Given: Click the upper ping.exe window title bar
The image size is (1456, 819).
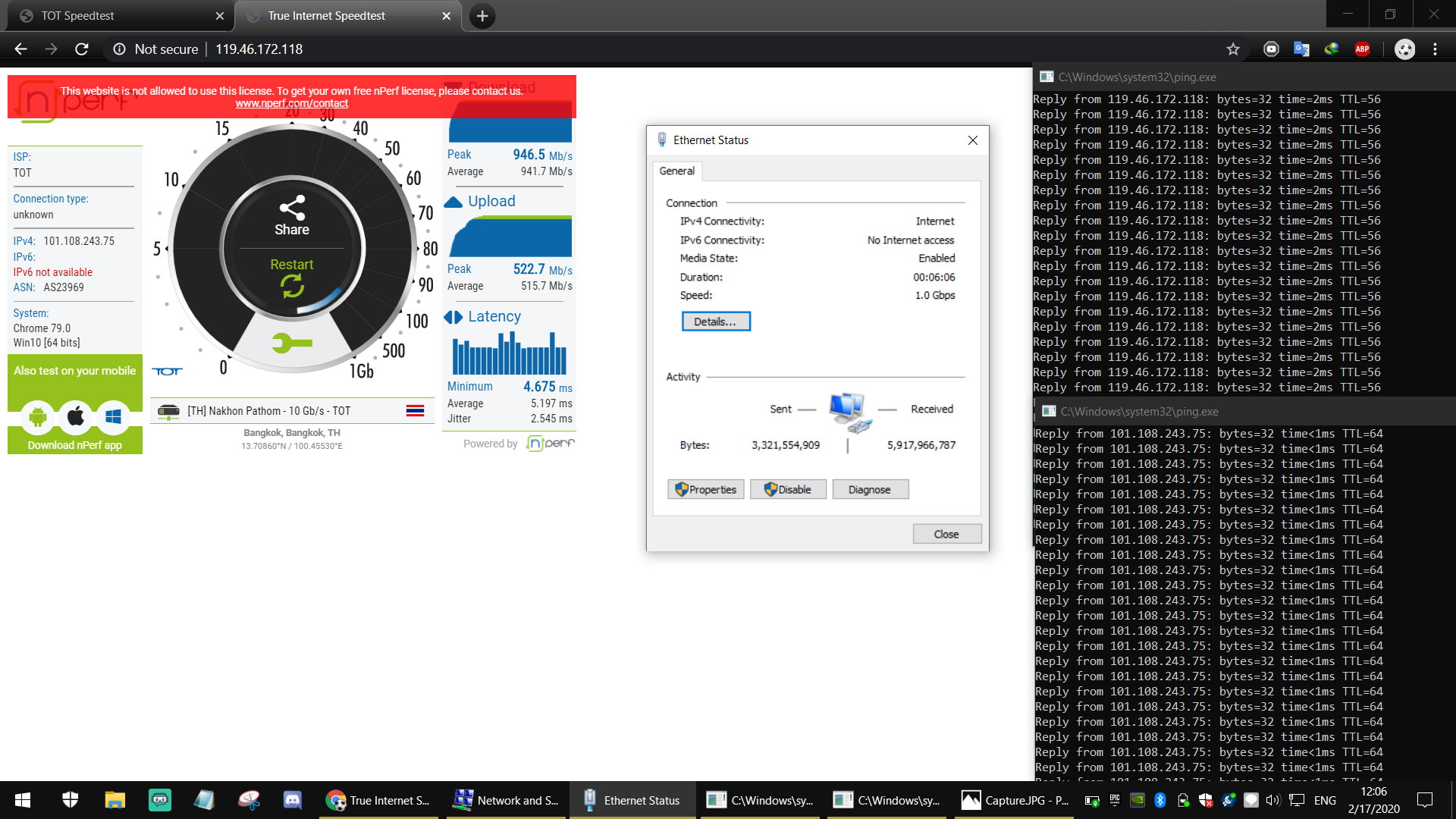Looking at the screenshot, I should (1244, 77).
